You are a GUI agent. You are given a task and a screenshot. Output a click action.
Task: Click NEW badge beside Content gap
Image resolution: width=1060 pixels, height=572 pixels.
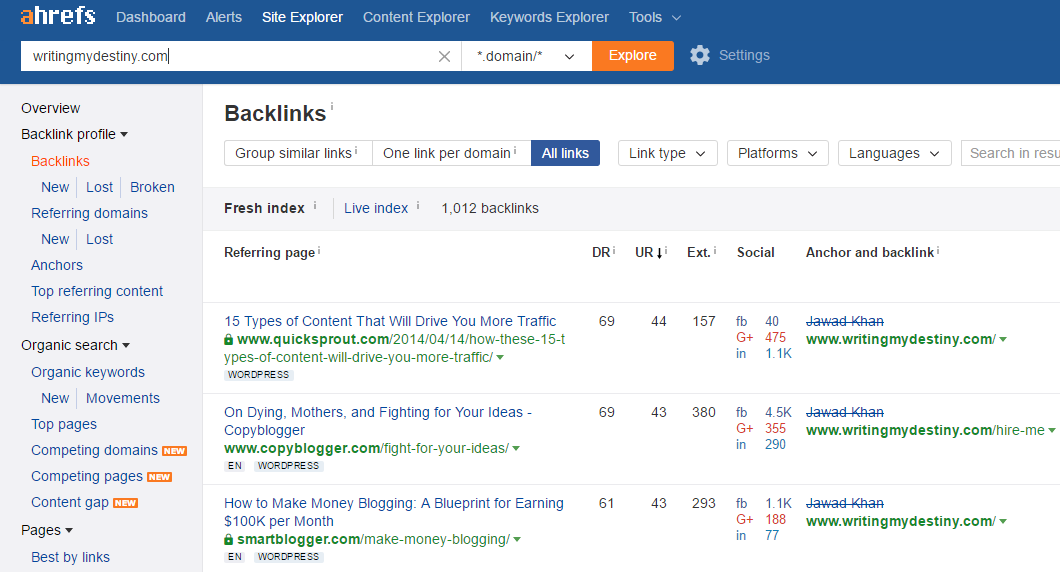tap(126, 503)
